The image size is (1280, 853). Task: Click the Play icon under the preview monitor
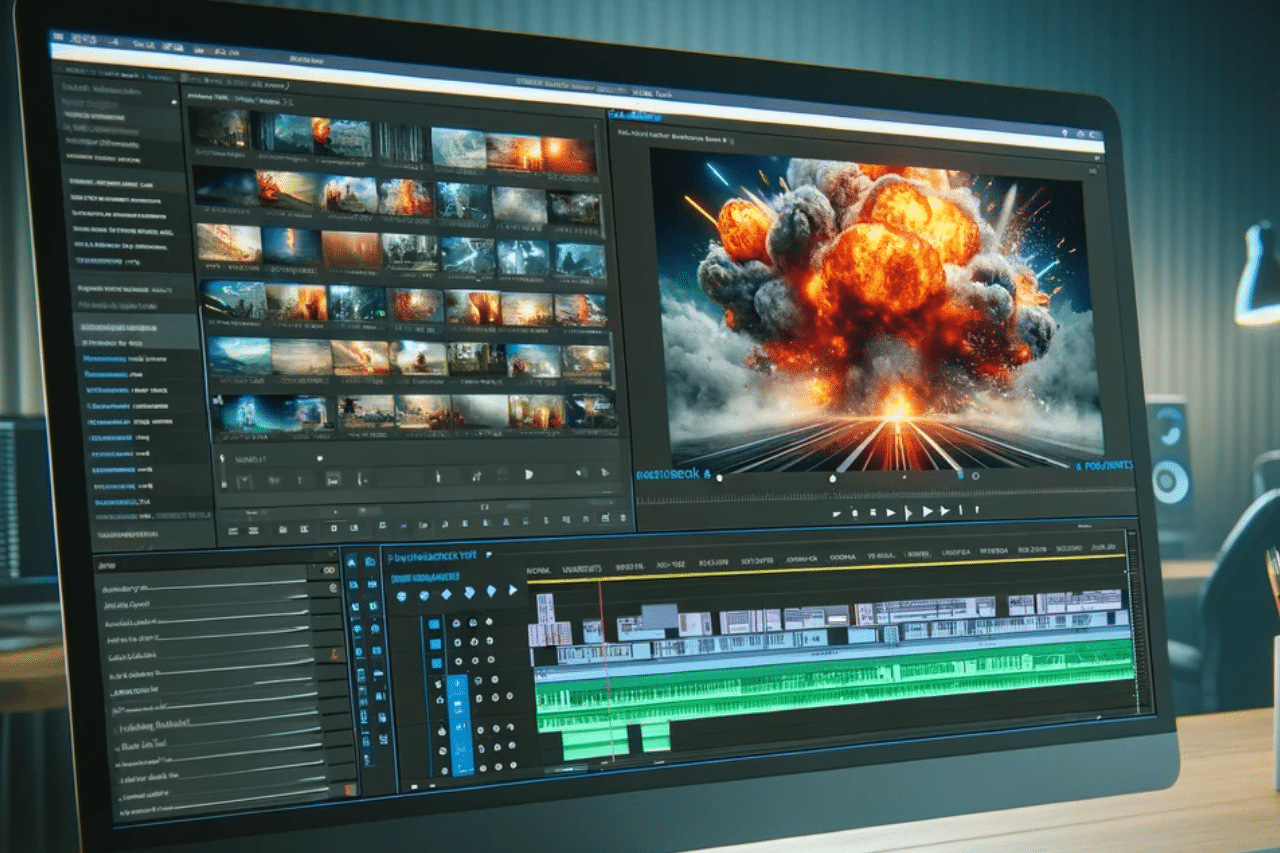click(x=890, y=512)
